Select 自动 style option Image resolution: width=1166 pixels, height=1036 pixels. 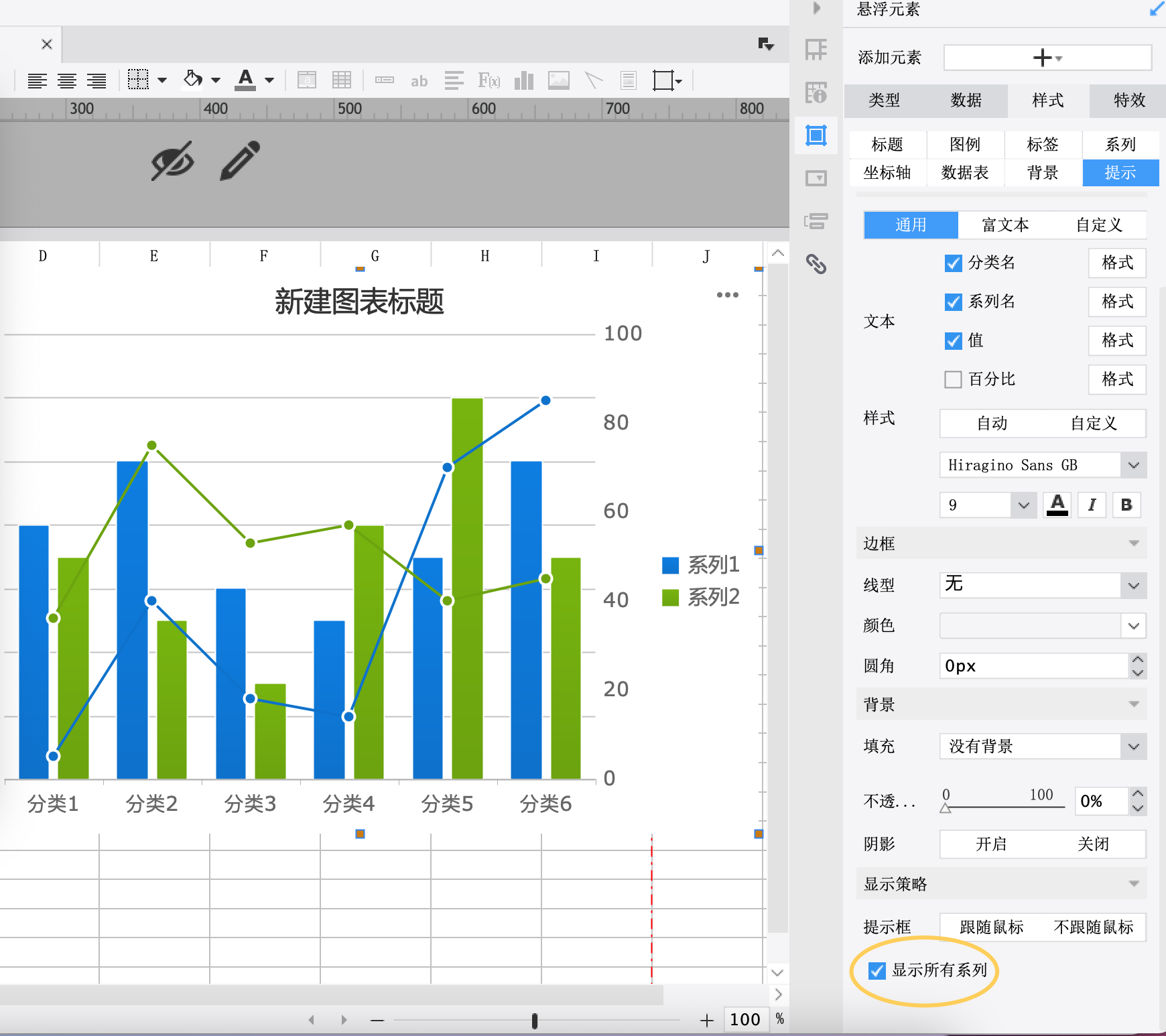(992, 424)
